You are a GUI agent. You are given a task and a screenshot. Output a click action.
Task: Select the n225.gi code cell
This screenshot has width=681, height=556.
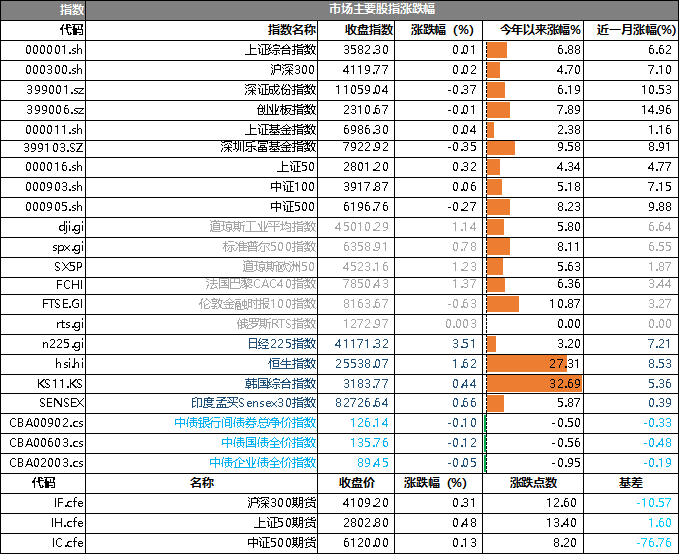click(x=43, y=344)
